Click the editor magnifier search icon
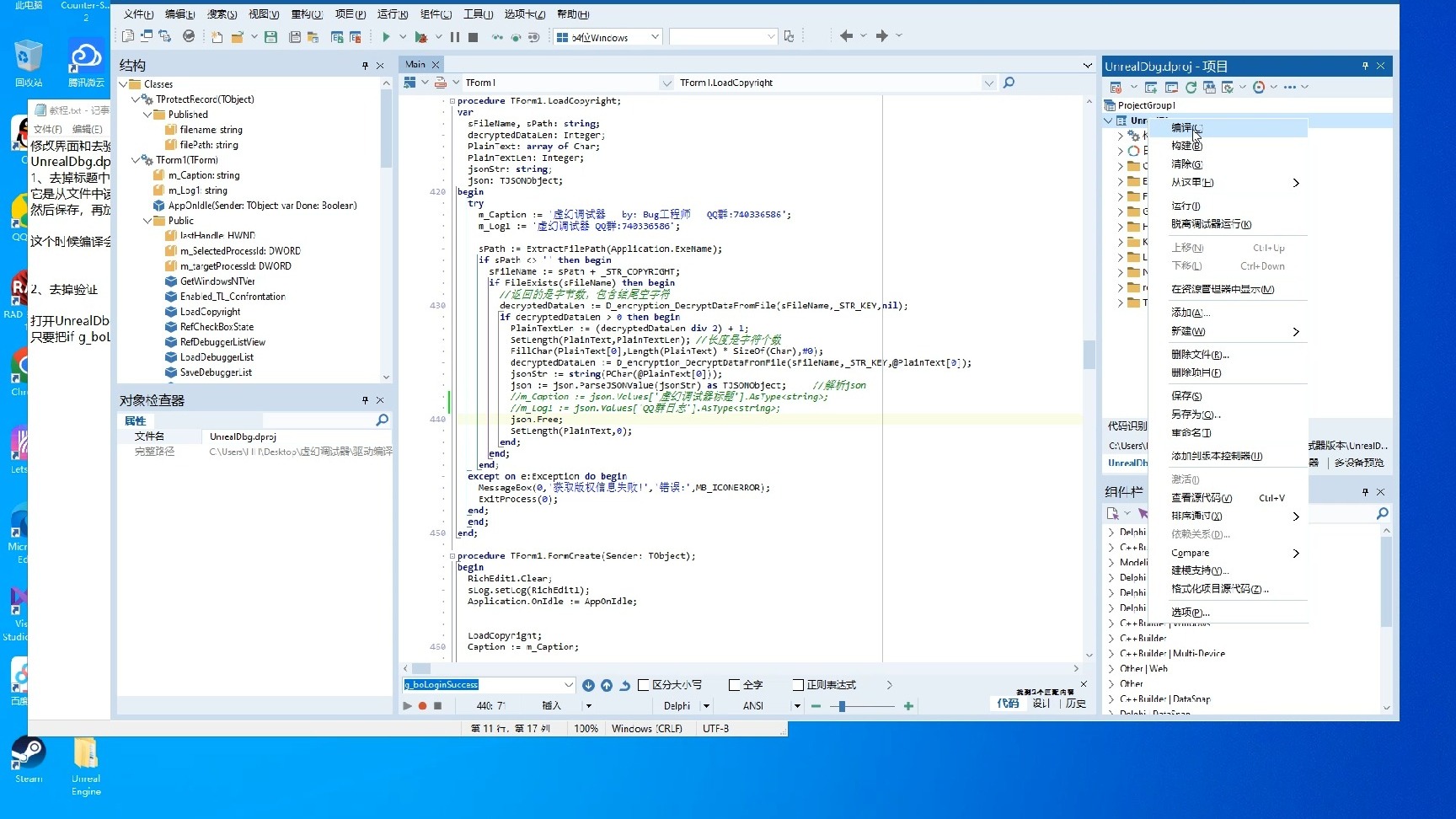Screen dimensions: 1456x819 pos(1009,83)
